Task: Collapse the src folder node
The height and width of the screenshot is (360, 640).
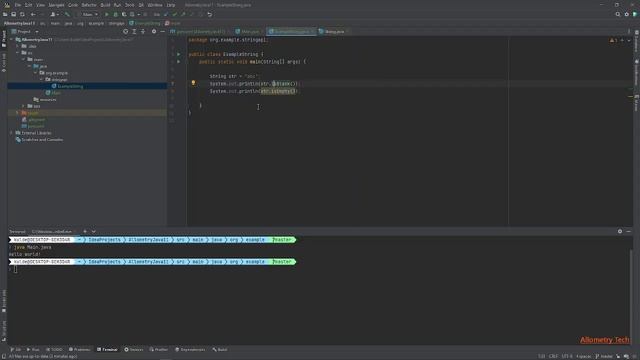Action: click(x=18, y=53)
